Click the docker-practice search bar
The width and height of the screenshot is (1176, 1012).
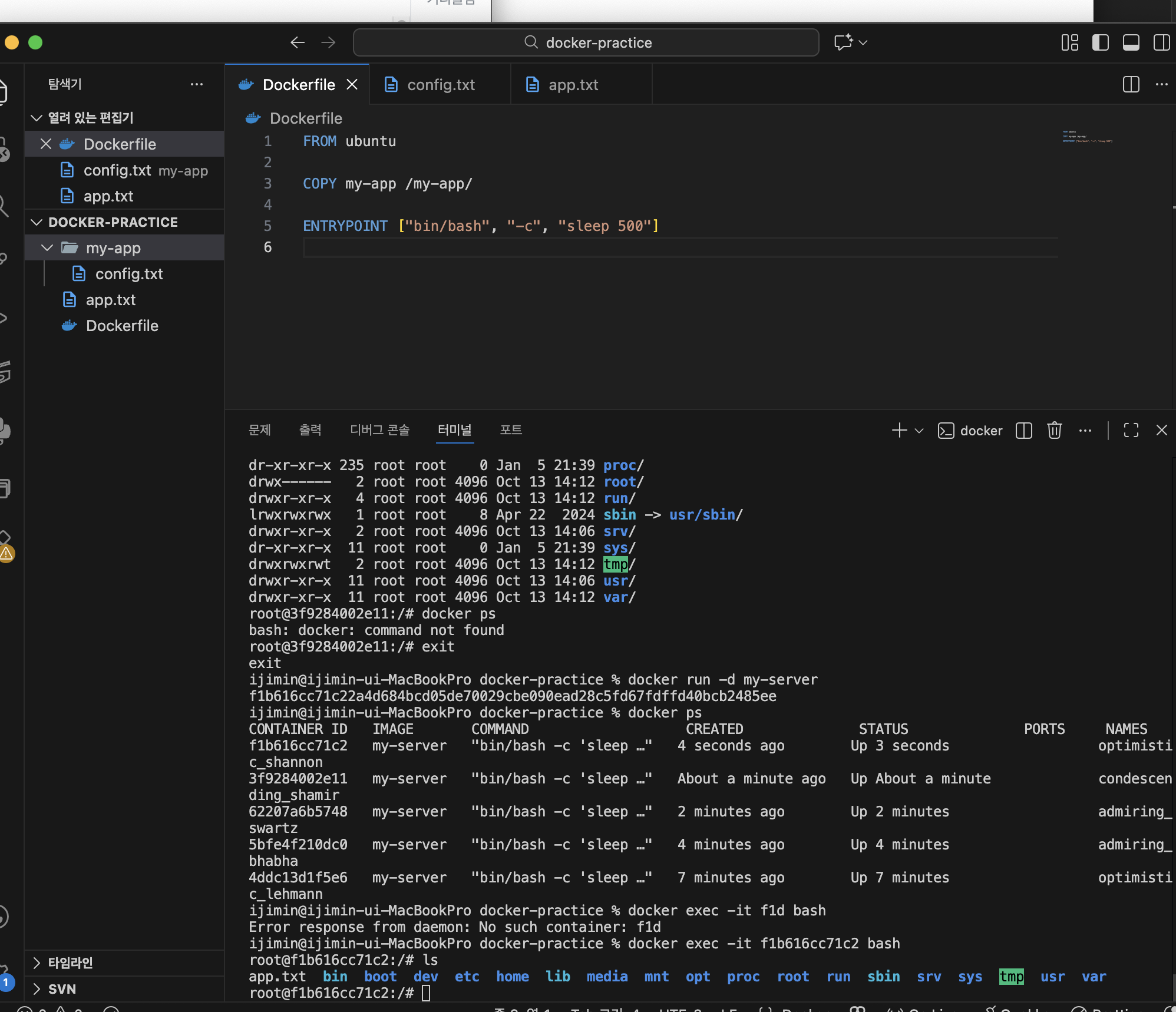tap(586, 42)
